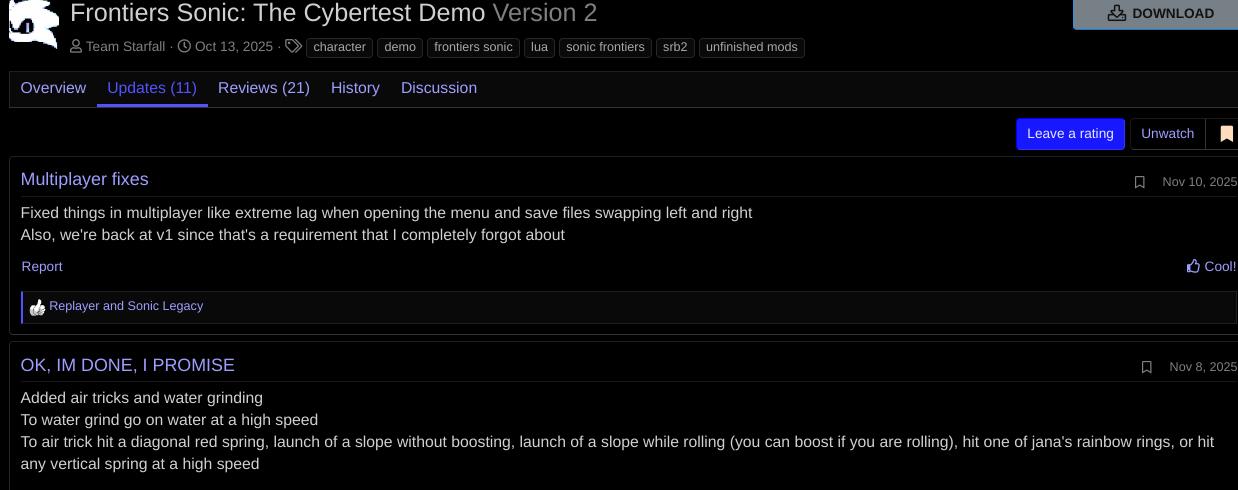Open the History tab
The width and height of the screenshot is (1238, 490).
[355, 88]
